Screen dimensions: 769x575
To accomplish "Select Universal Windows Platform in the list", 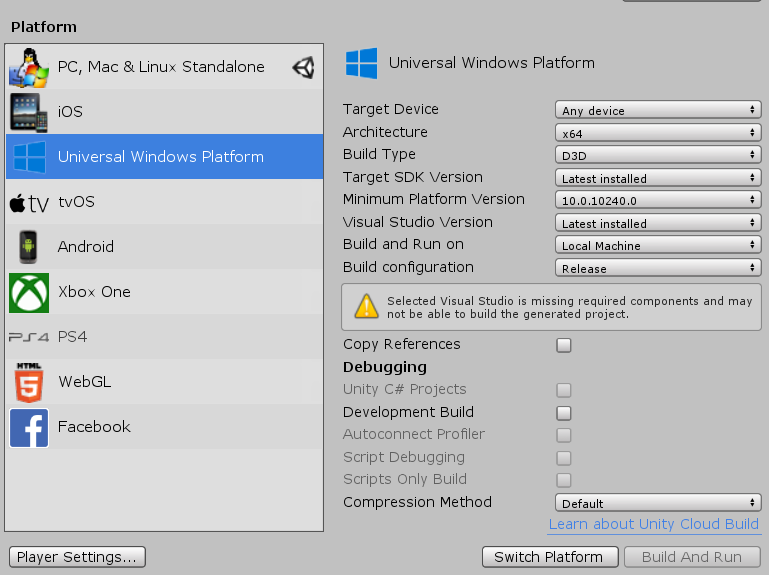I will [165, 157].
